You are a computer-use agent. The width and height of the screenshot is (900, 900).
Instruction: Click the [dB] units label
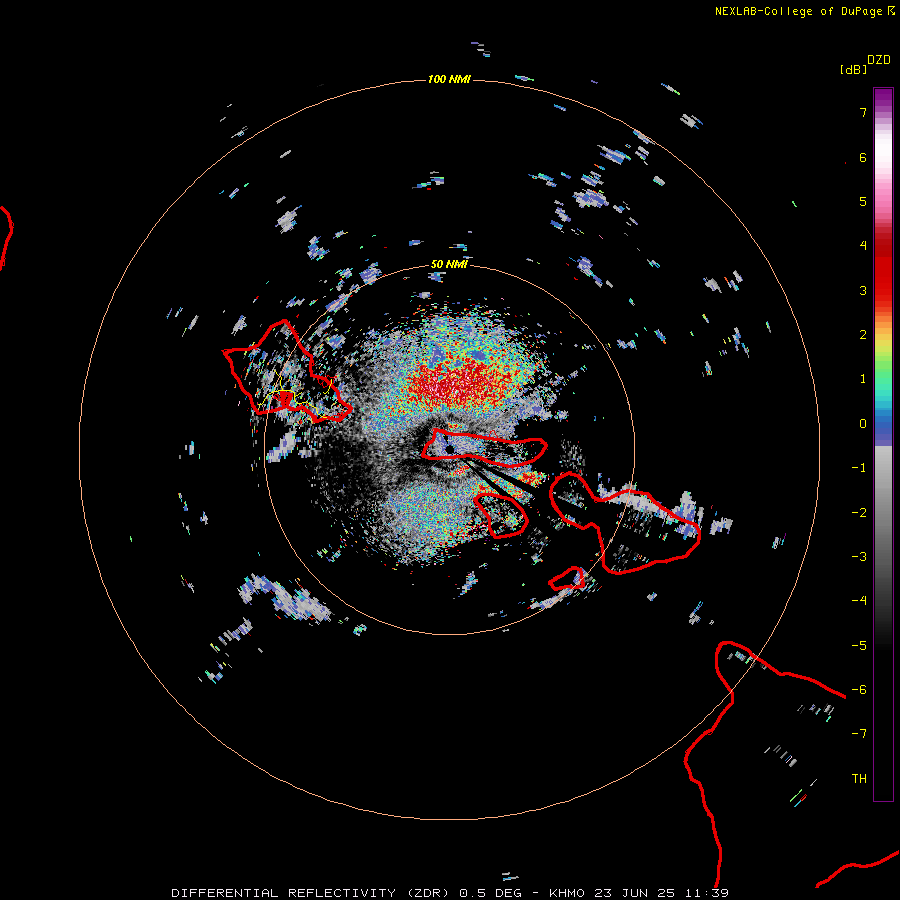click(x=853, y=70)
